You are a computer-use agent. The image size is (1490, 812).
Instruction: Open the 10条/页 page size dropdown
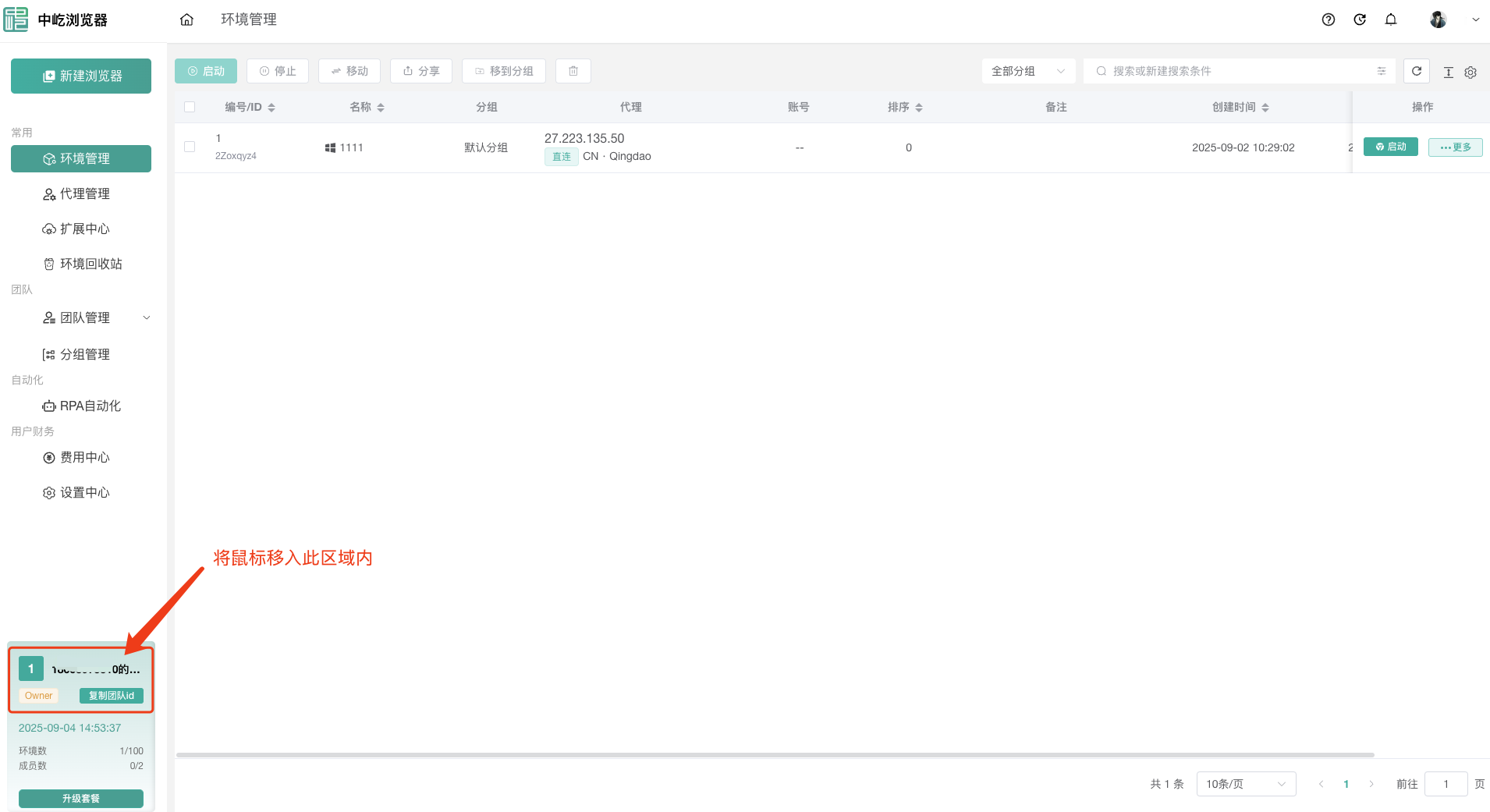coord(1245,784)
